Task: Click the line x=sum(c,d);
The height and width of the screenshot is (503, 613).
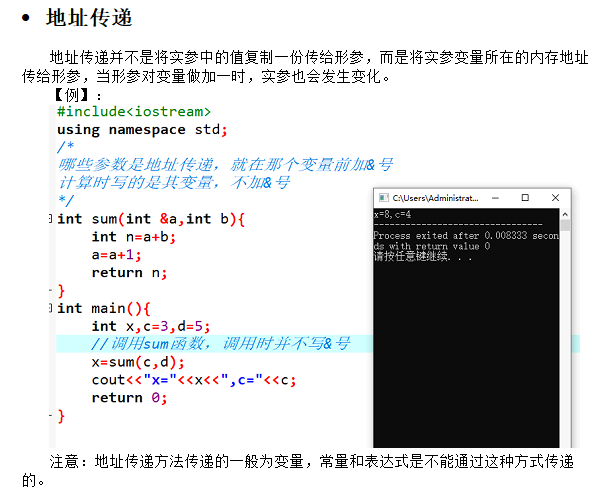Action: (138, 362)
